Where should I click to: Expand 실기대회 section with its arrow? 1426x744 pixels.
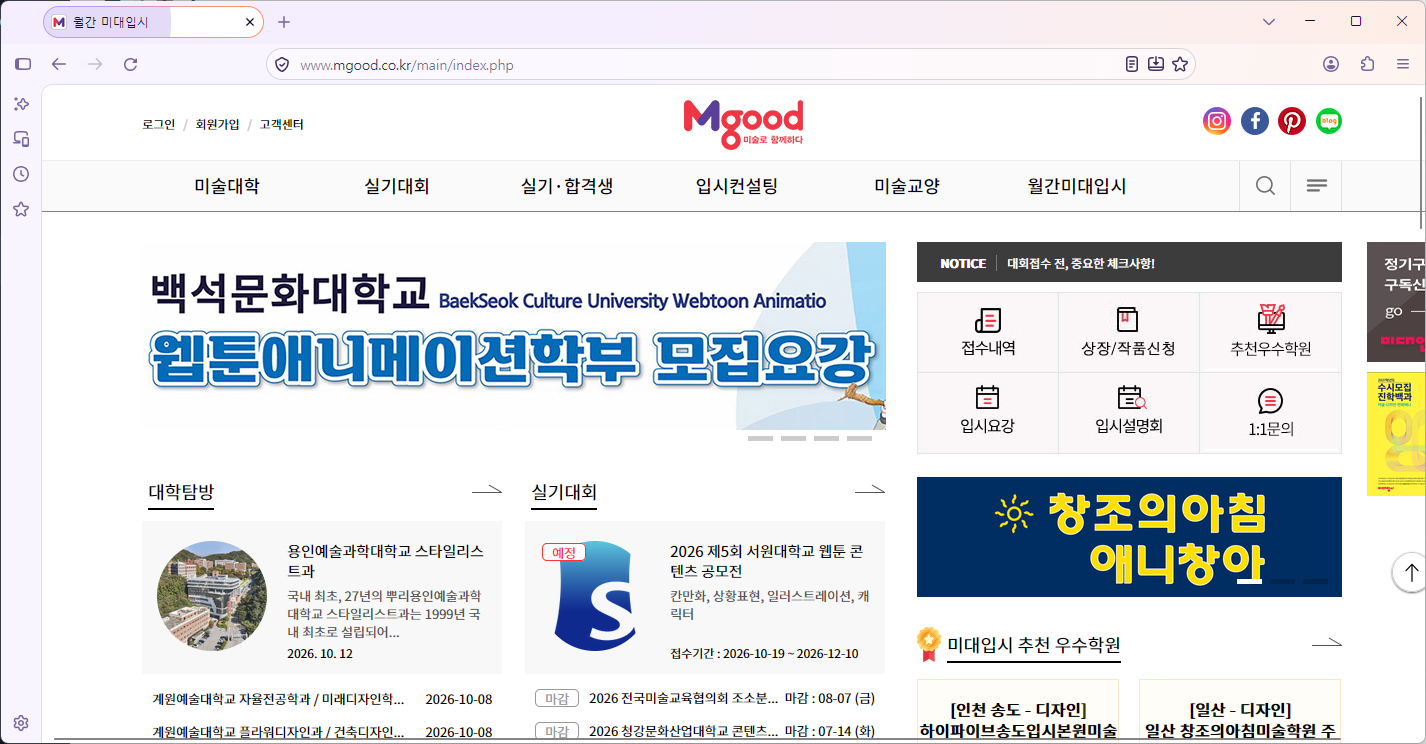[x=870, y=490]
